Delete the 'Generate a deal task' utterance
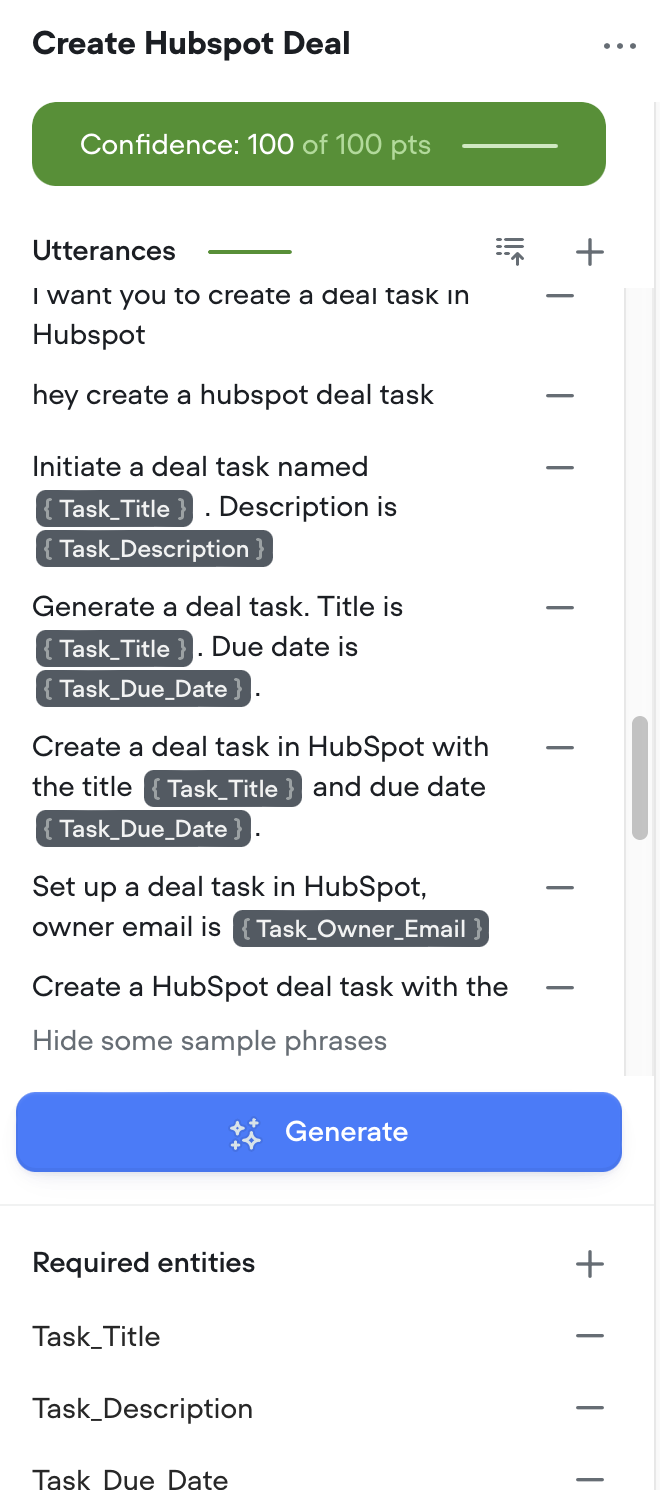The height and width of the screenshot is (1490, 660). click(560, 607)
